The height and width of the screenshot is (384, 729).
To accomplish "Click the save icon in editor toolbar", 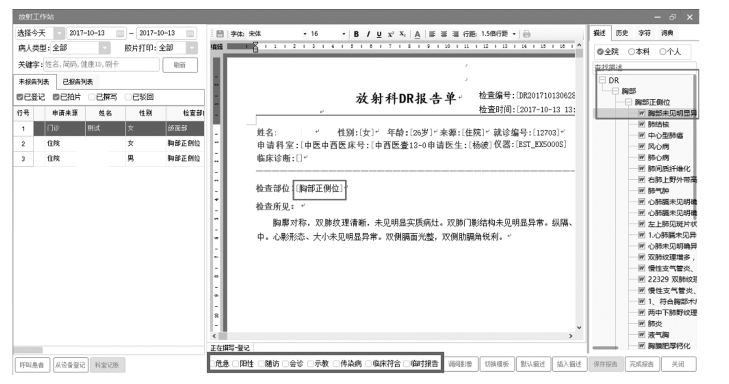I will click(220, 34).
